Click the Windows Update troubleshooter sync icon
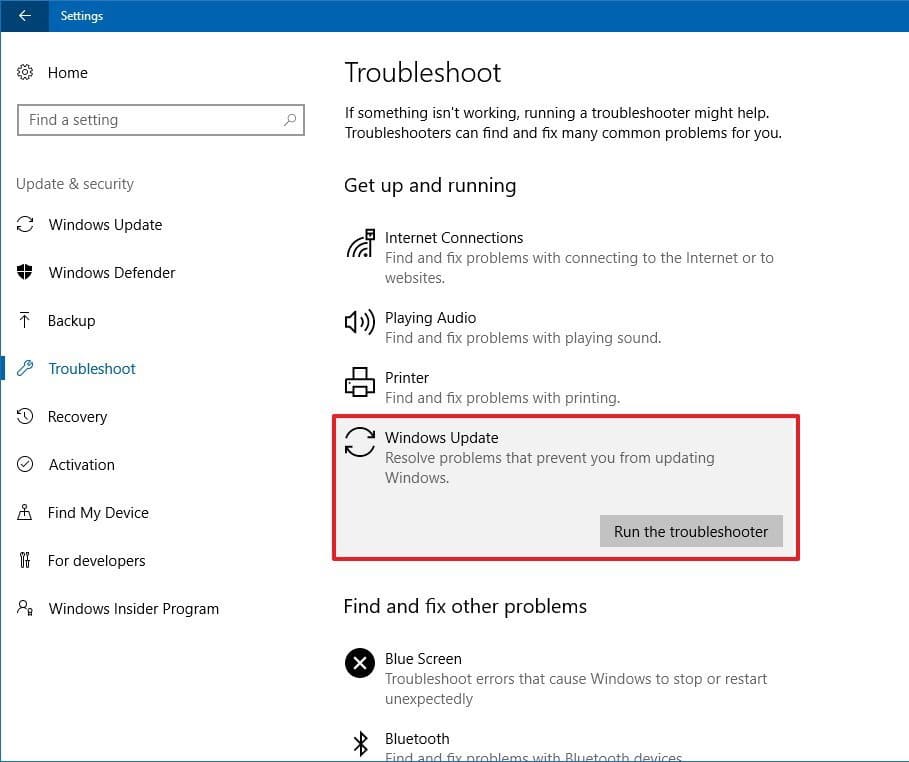The image size is (909, 762). pyautogui.click(x=360, y=442)
